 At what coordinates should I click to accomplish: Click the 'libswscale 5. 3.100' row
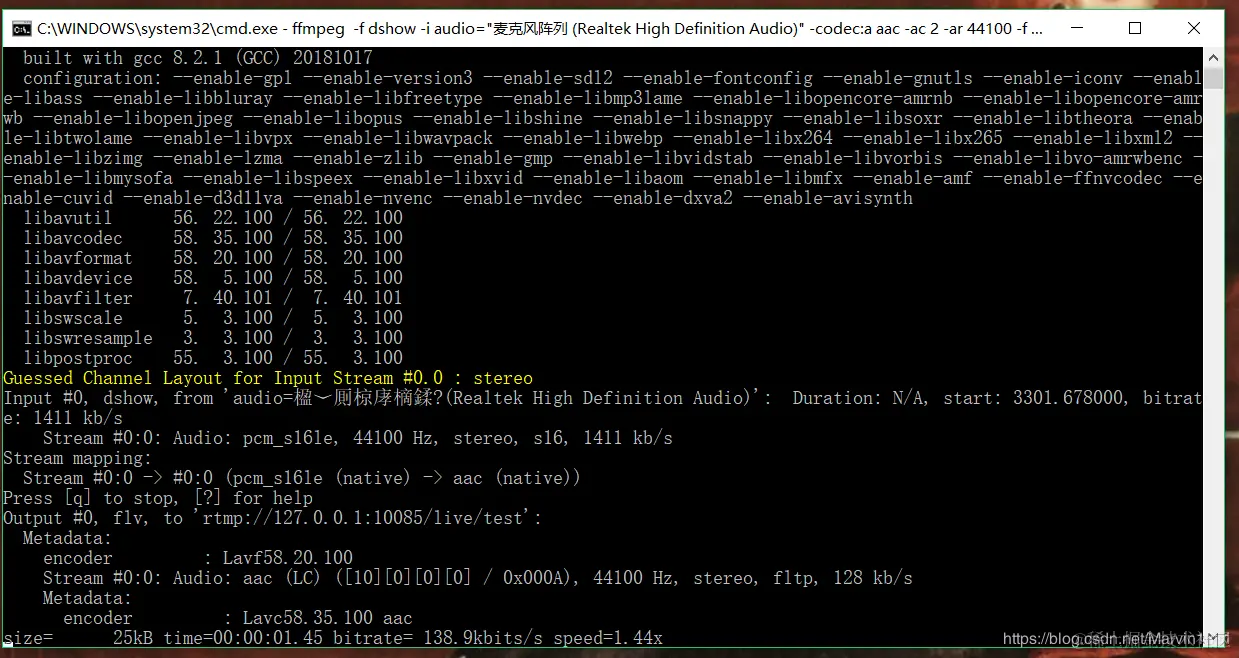[x=213, y=318]
